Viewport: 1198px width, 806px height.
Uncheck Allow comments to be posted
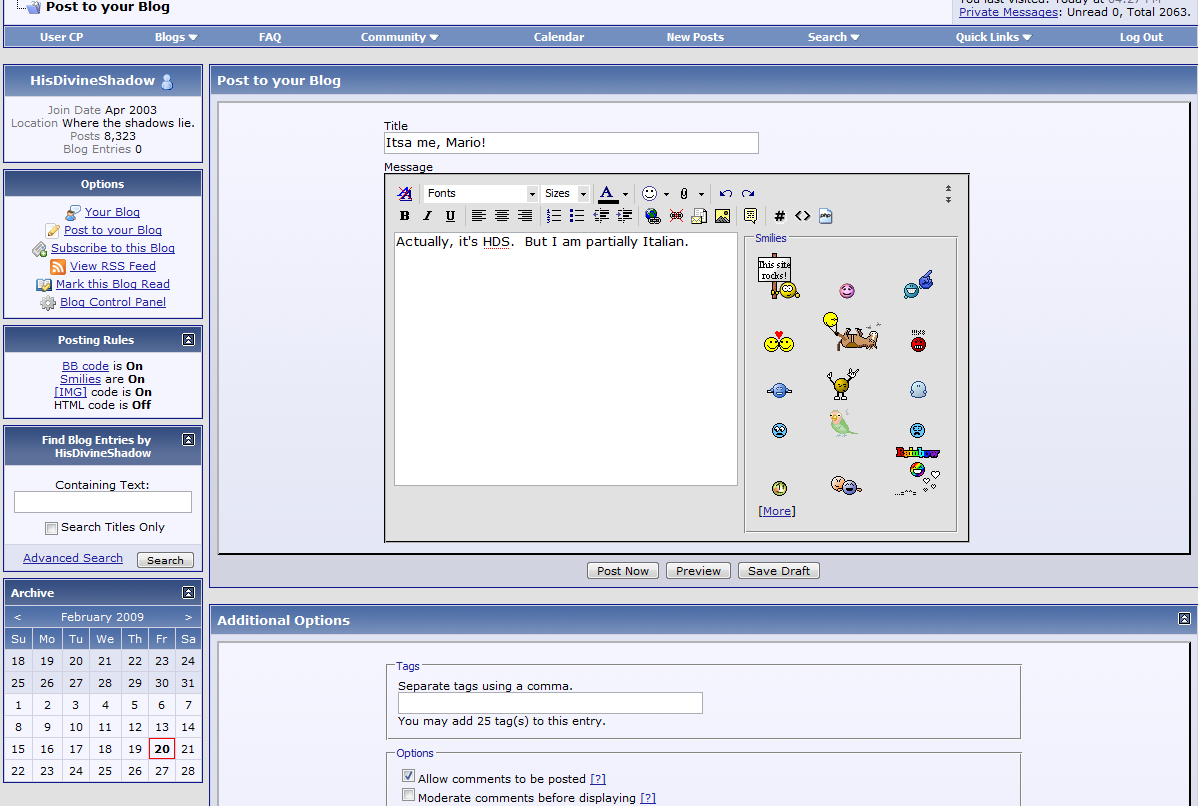click(x=408, y=776)
